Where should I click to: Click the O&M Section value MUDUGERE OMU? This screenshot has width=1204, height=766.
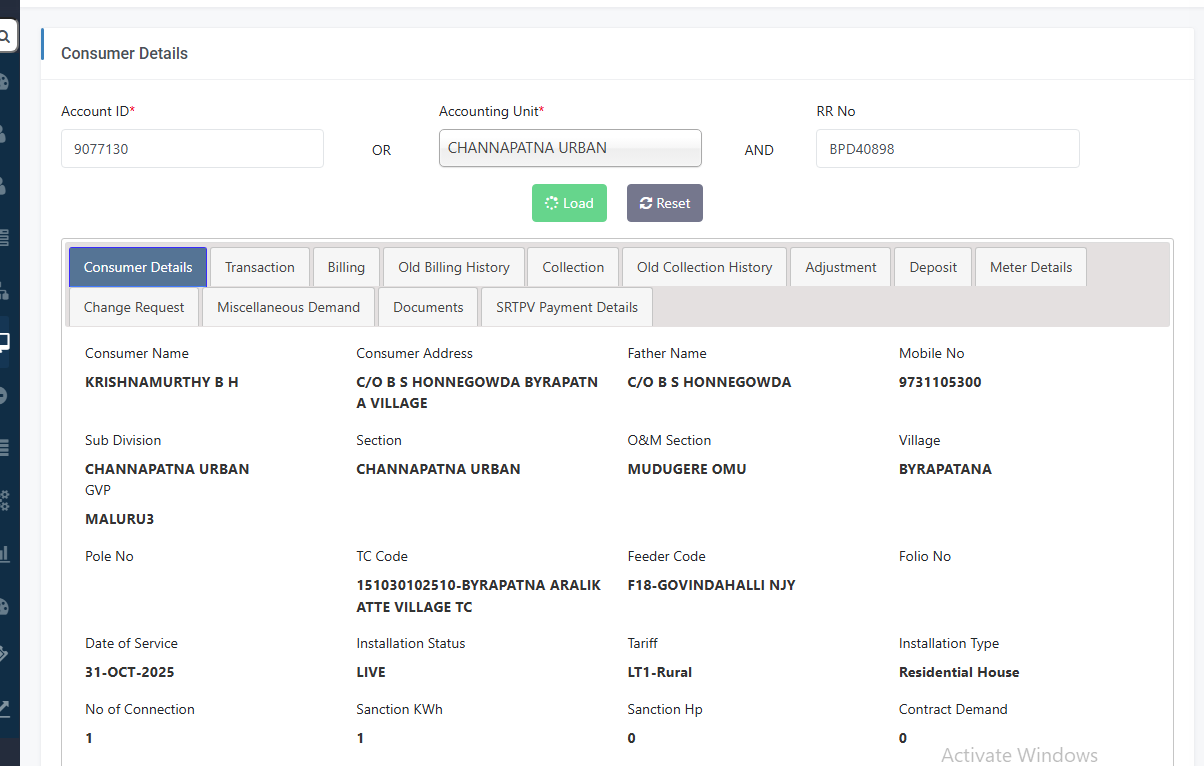pos(687,469)
